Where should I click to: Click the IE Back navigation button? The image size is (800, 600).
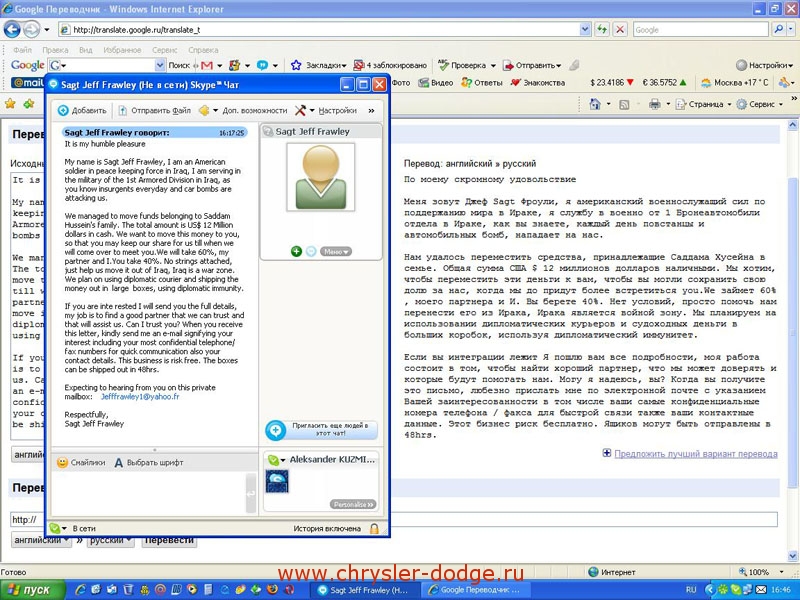12,30
